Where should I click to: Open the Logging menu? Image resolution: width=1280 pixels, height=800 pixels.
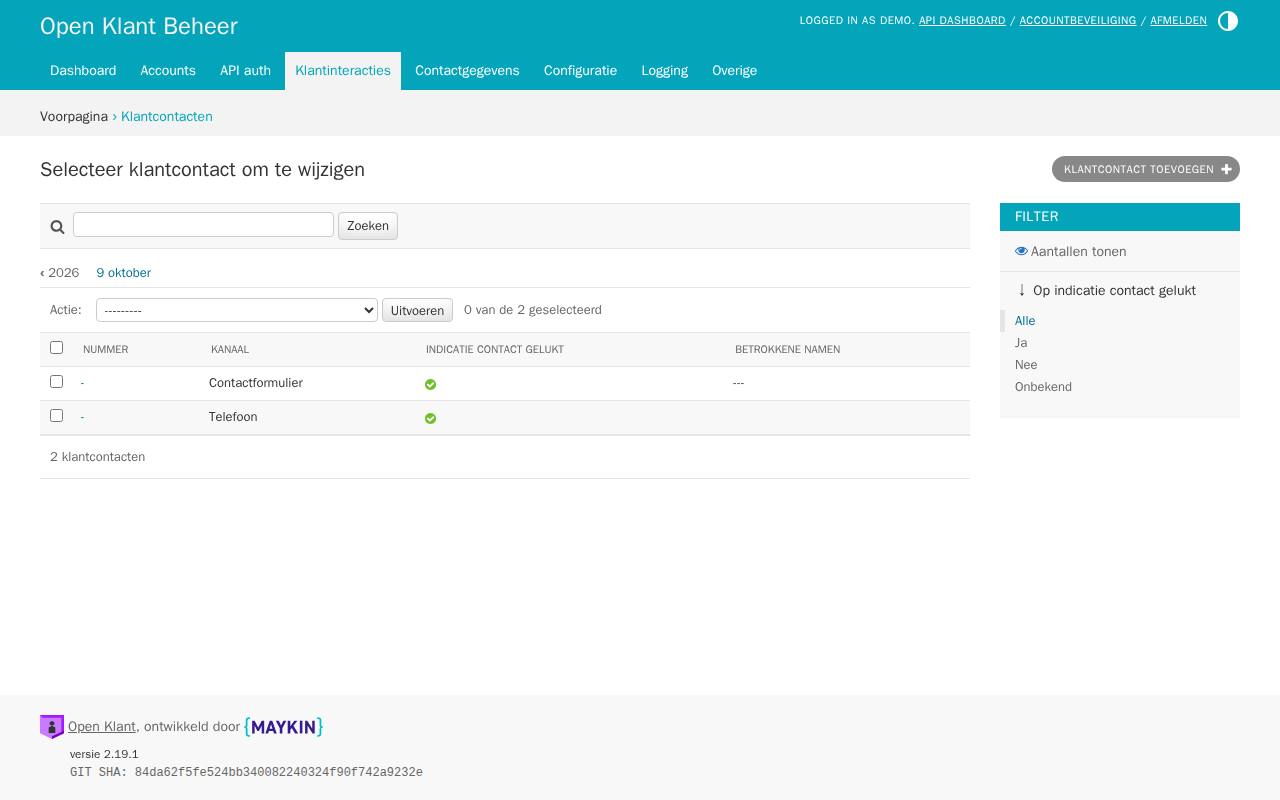click(665, 71)
